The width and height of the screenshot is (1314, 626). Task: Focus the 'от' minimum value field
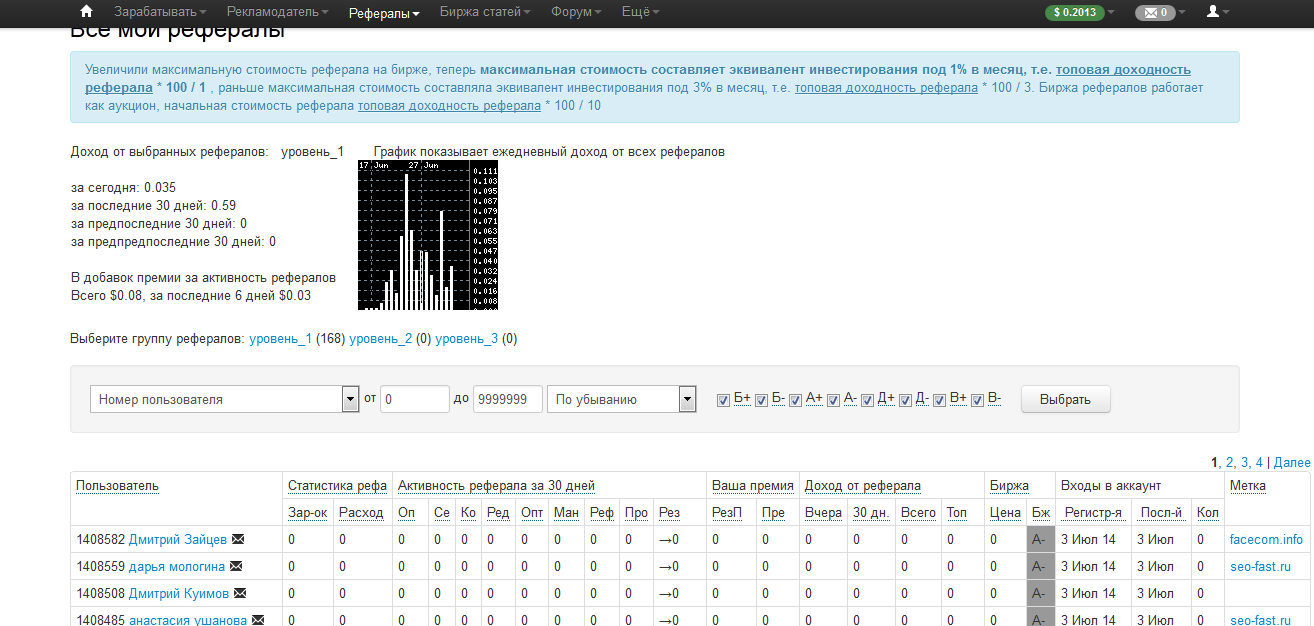point(415,399)
